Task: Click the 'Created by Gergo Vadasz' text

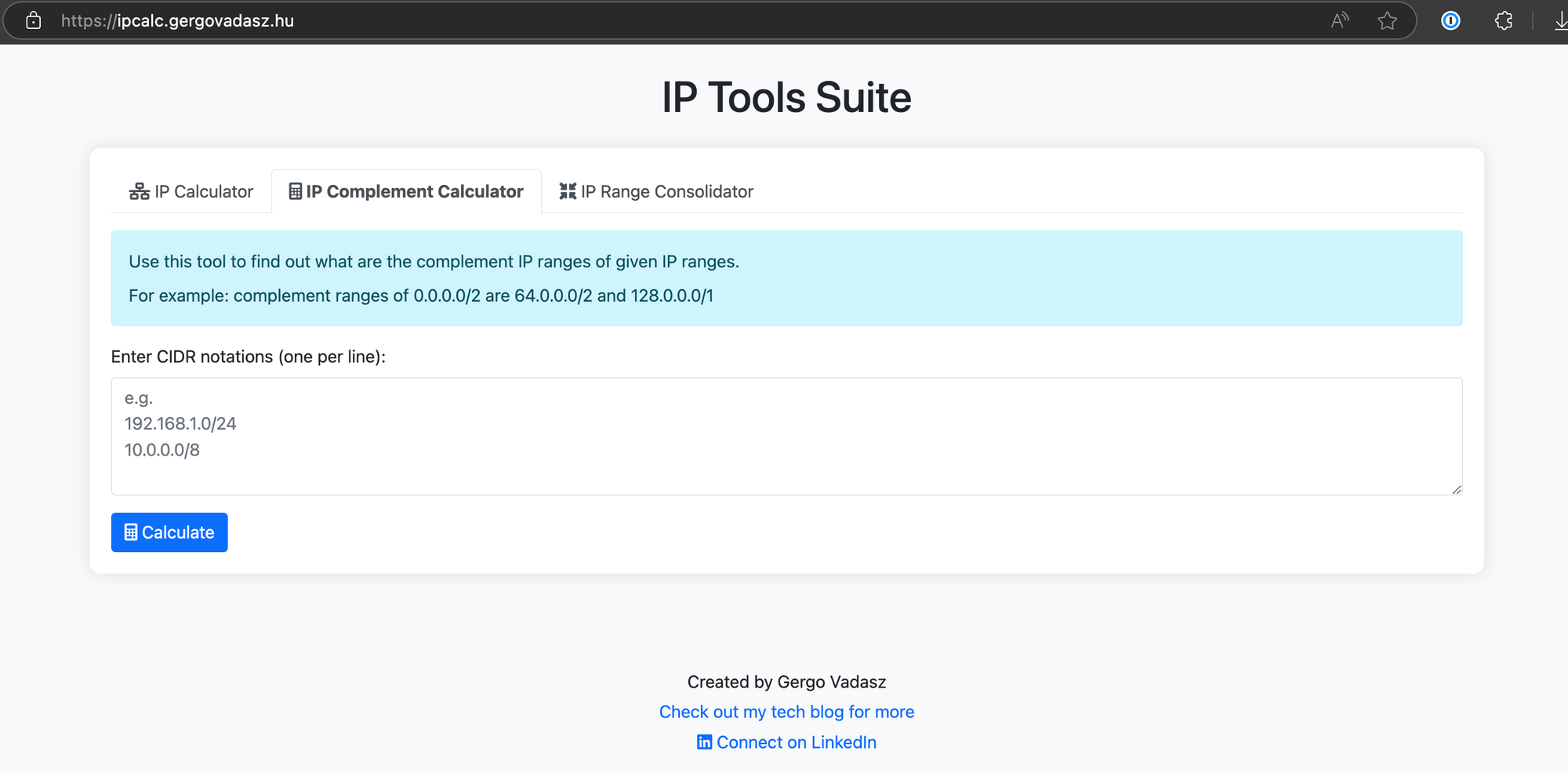Action: [786, 682]
